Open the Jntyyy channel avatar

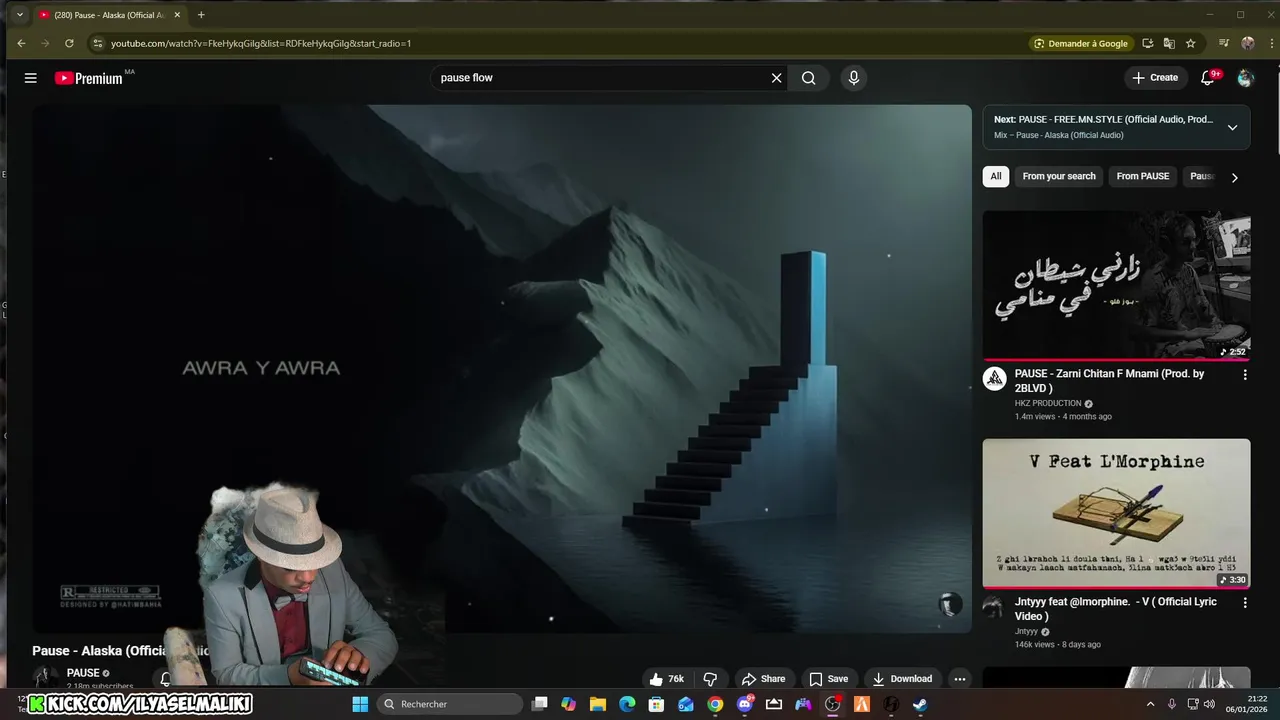[993, 607]
